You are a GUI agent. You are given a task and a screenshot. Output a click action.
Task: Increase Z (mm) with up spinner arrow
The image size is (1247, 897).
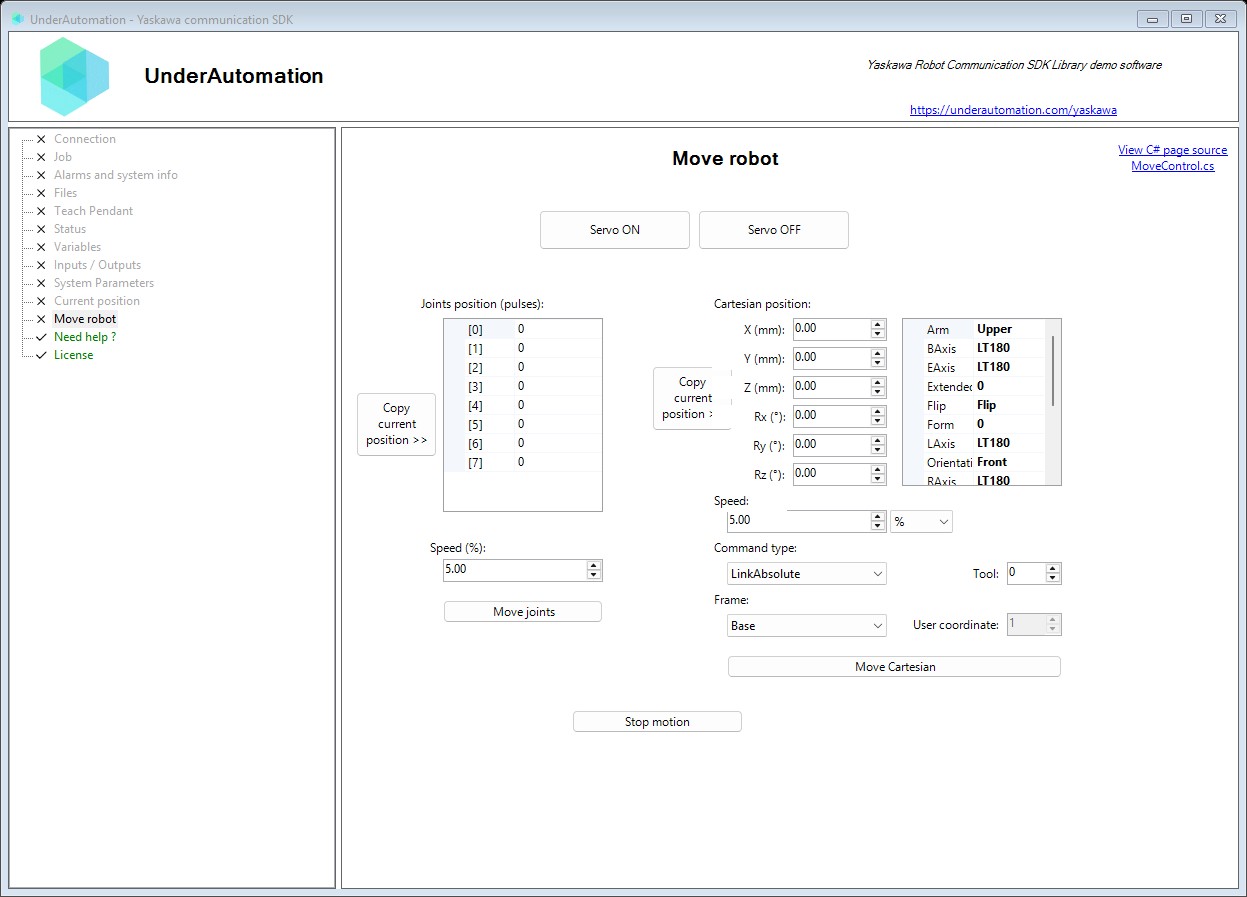(878, 382)
